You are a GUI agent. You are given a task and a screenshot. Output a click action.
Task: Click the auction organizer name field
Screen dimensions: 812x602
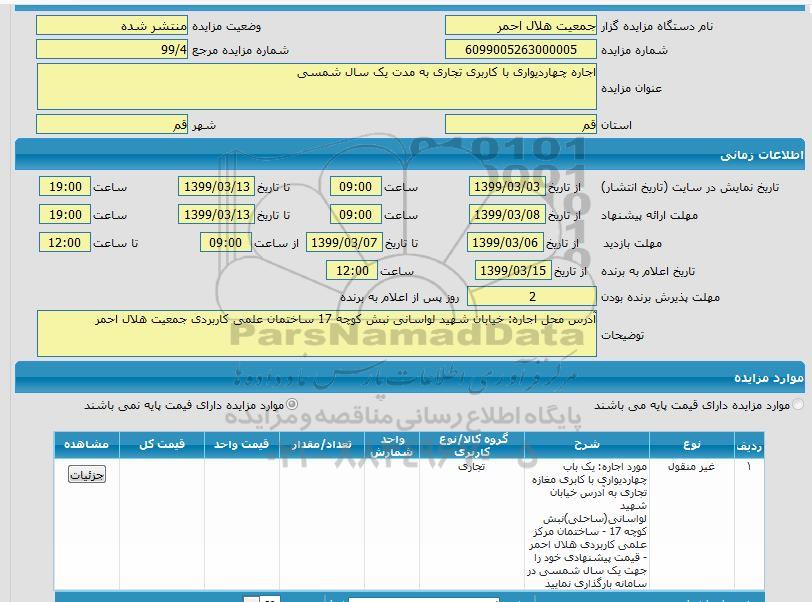(x=520, y=25)
